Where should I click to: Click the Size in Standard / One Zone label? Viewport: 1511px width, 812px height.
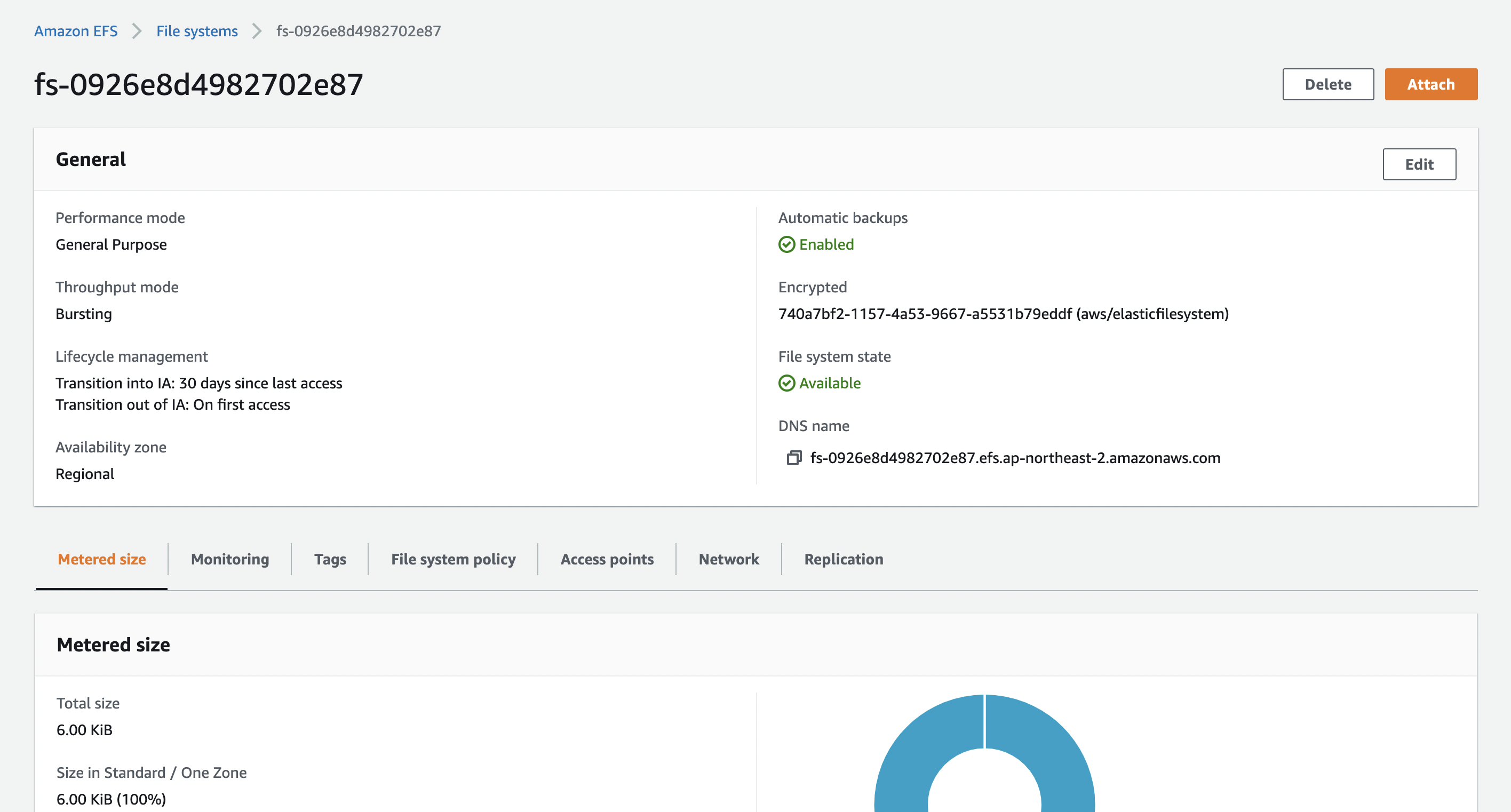(x=152, y=772)
